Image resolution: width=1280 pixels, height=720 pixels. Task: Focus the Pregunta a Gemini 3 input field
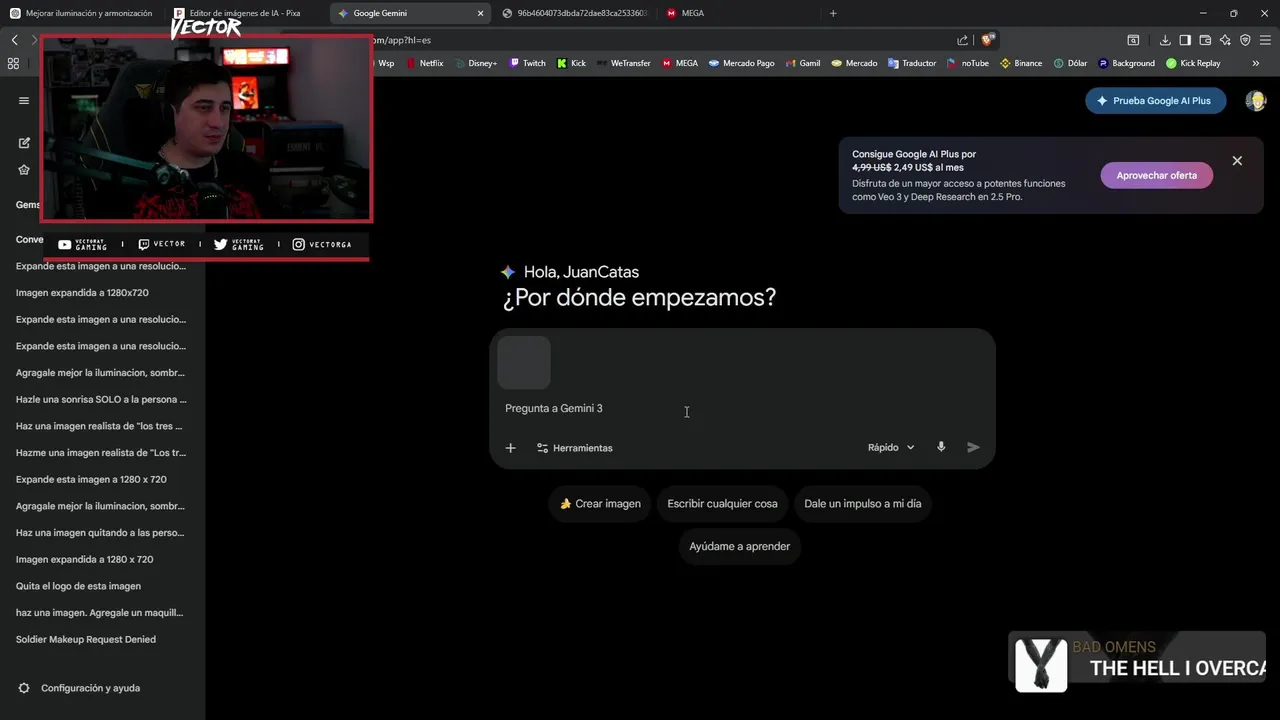[x=742, y=408]
